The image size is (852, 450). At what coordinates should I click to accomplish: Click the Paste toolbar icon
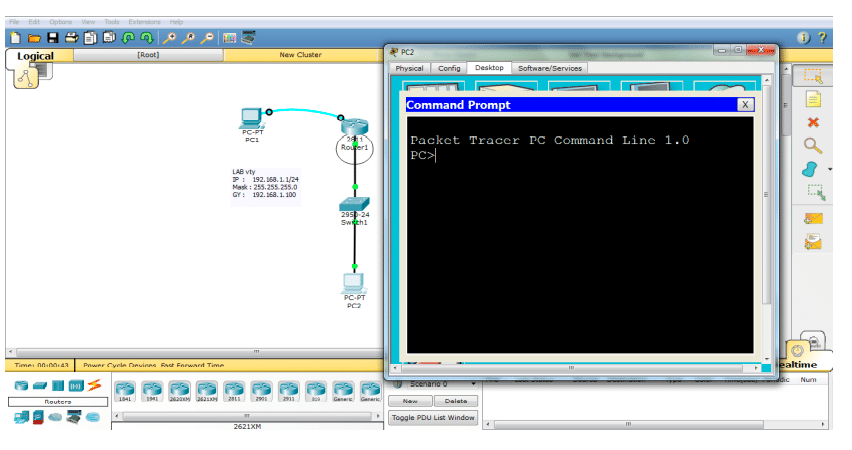[x=109, y=38]
